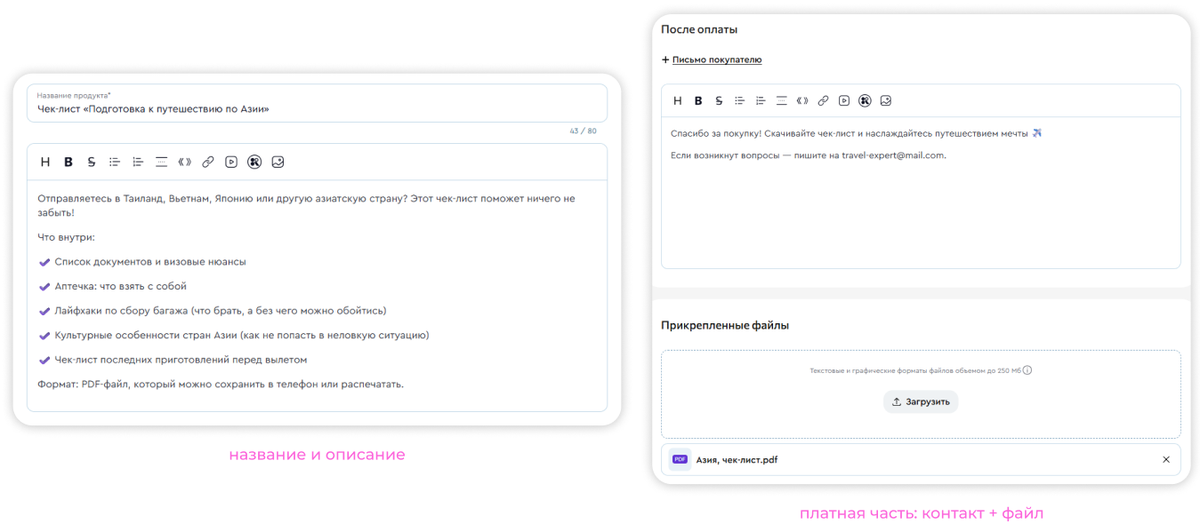Insert video in the product description toolbar
Screen dimensions: 1200x532
tap(231, 162)
